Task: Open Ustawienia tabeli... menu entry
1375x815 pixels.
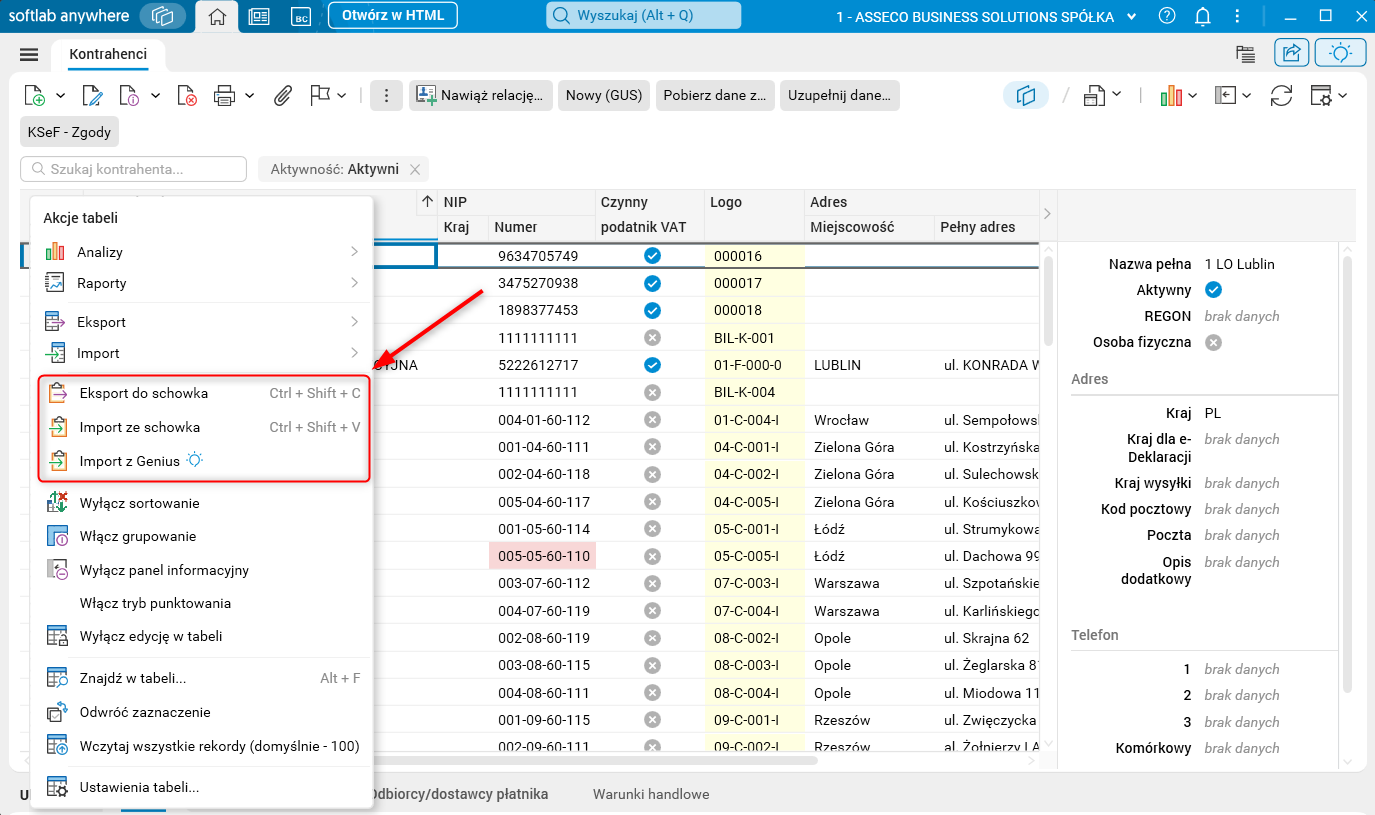Action: pyautogui.click(x=201, y=787)
